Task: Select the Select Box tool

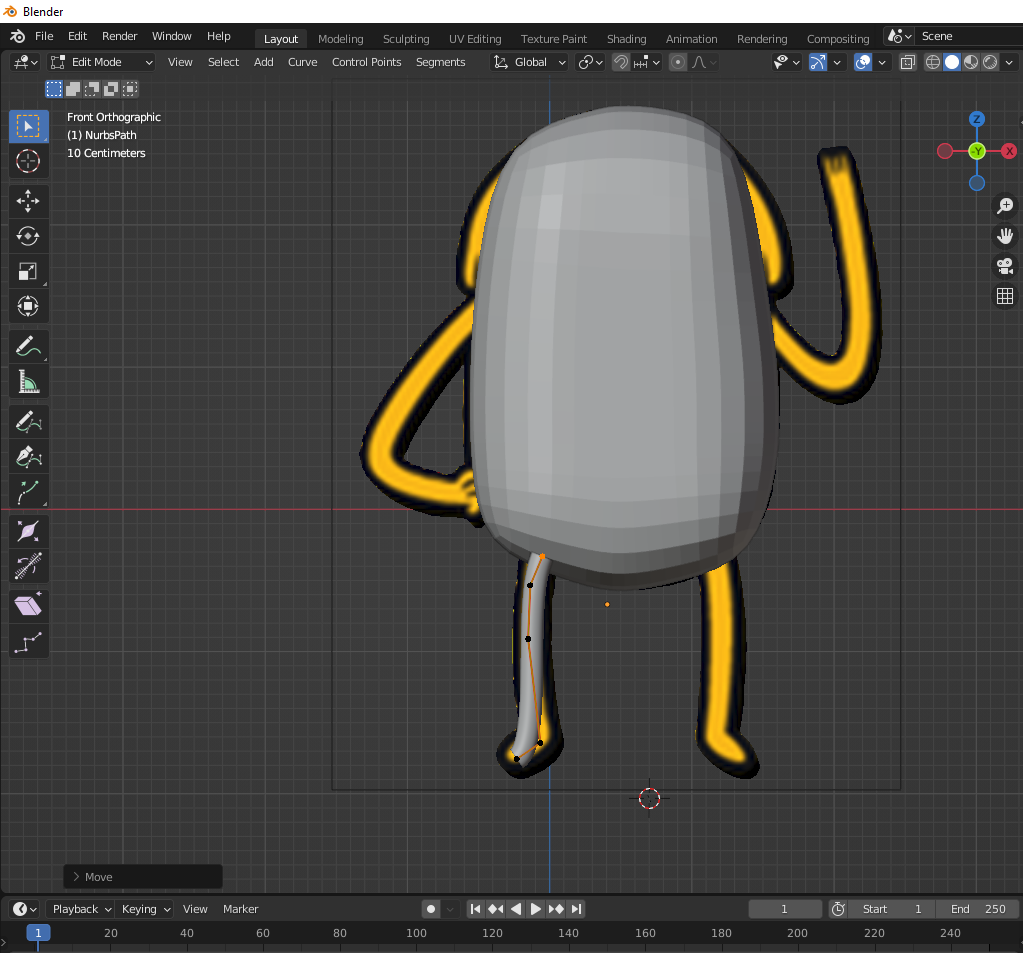Action: [x=28, y=126]
